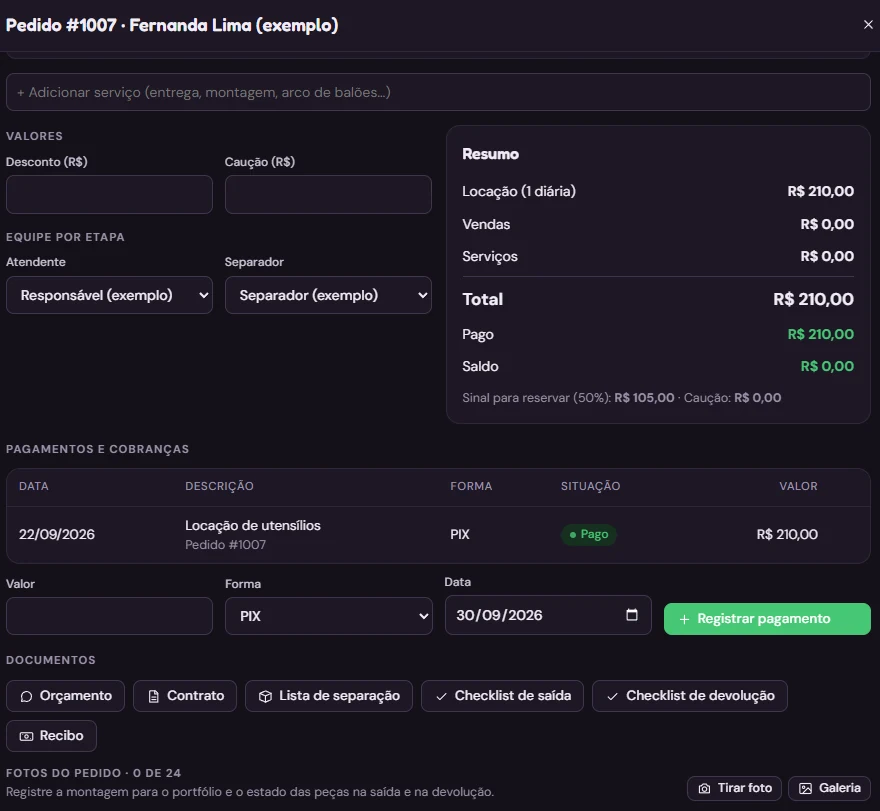Click the Locação (1 diária) line in Resumo
The image size is (880, 811).
coord(658,191)
